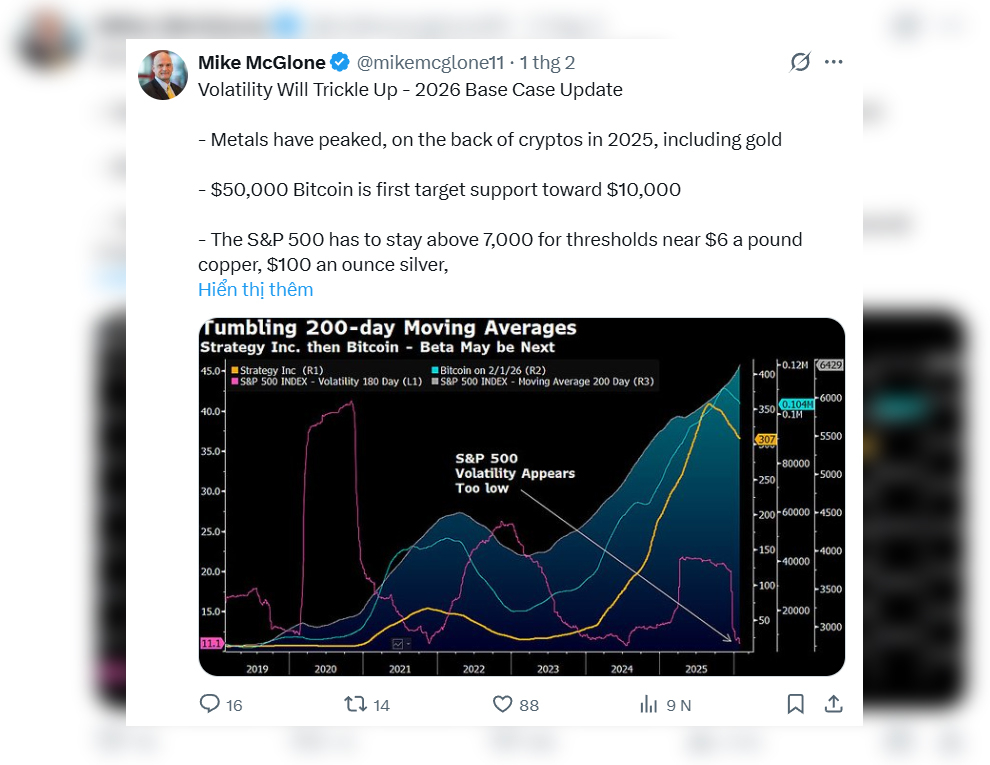Reply to Mike McGlone's post

click(x=209, y=704)
